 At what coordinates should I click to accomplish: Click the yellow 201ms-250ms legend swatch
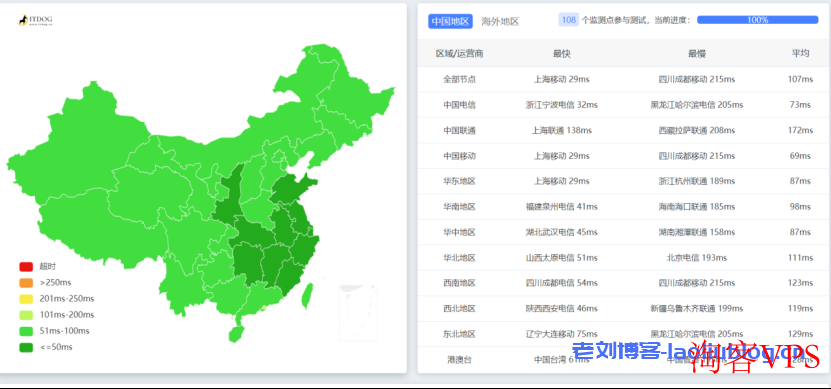click(26, 299)
